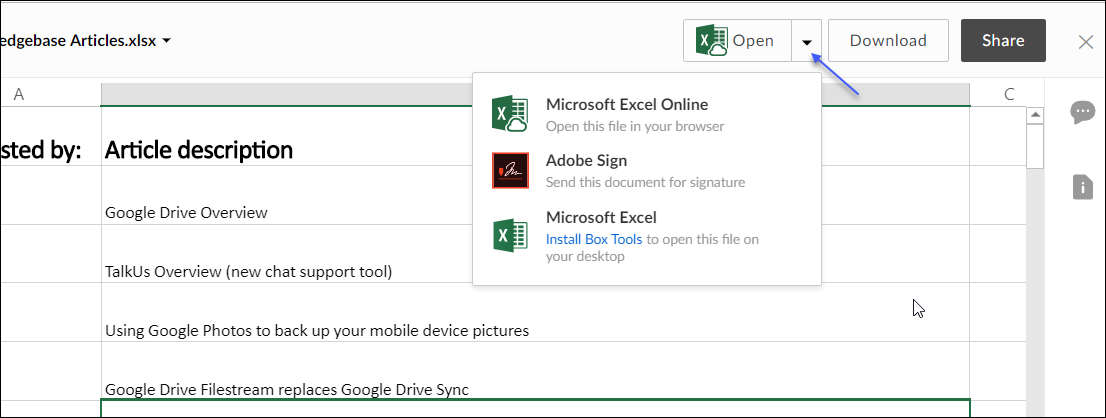1106x418 pixels.
Task: Click the Share button
Action: point(1003,41)
